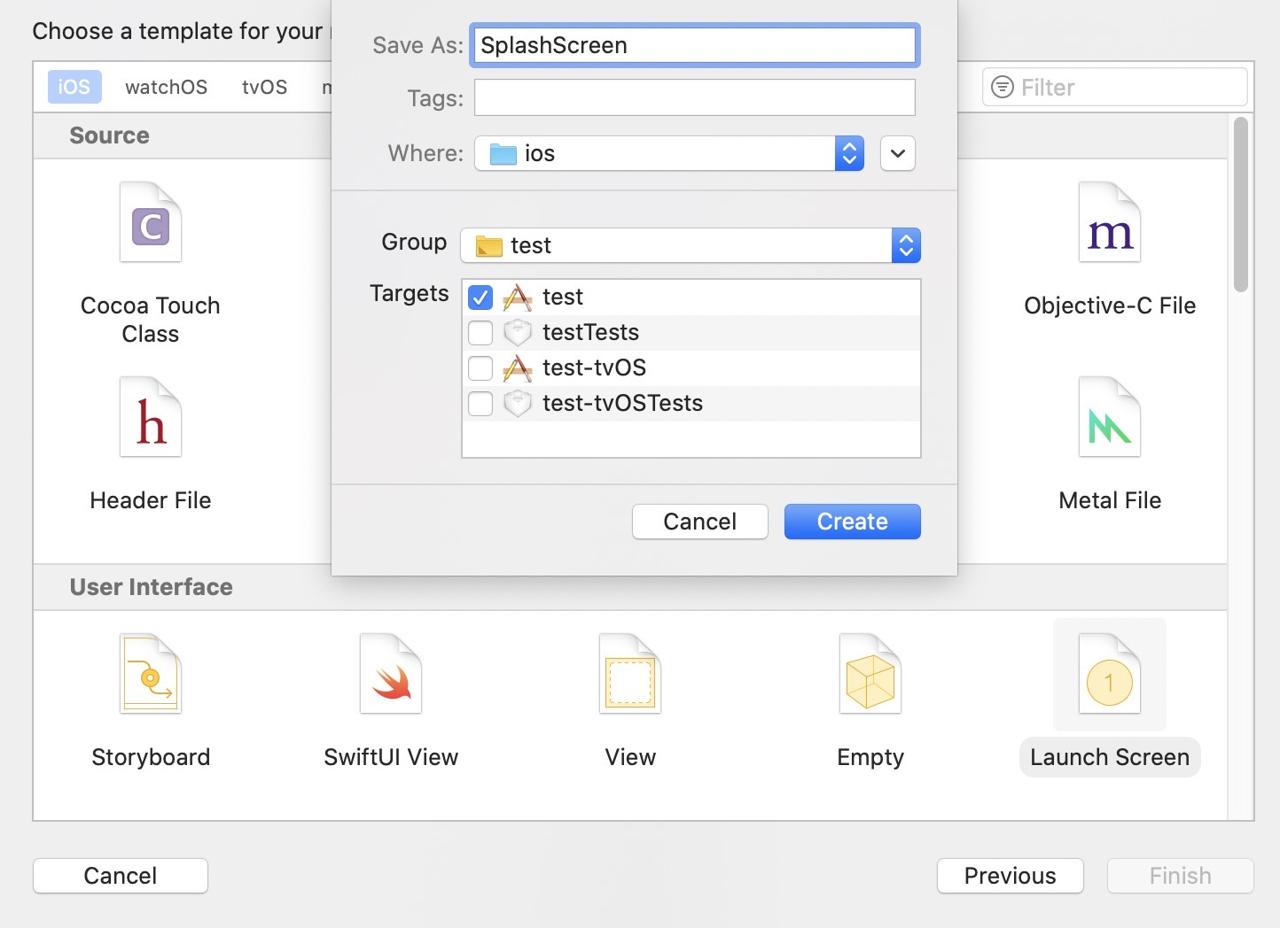Click the Create button
The height and width of the screenshot is (928, 1280).
(852, 521)
